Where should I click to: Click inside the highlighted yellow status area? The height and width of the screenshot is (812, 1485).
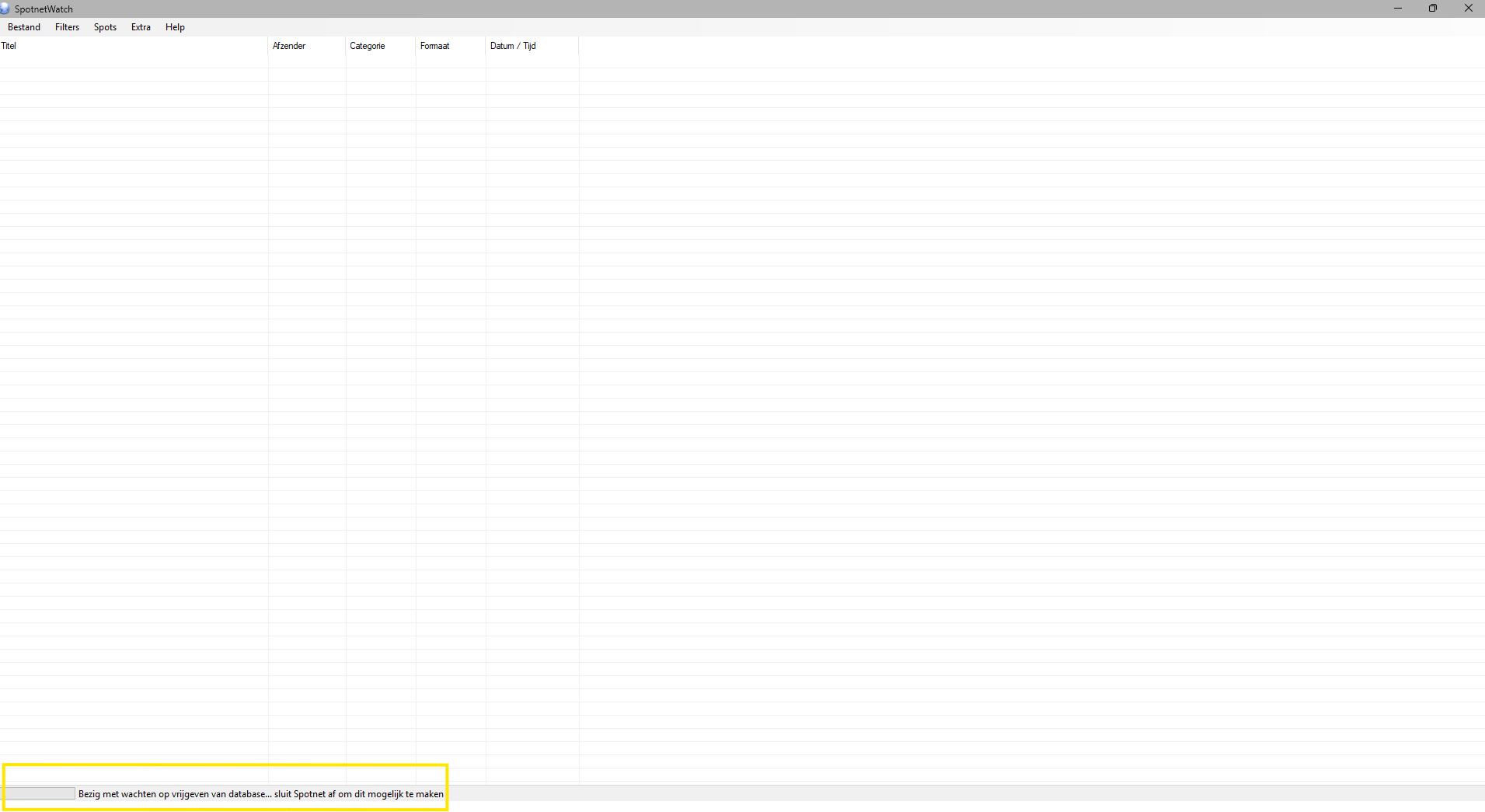tap(225, 789)
